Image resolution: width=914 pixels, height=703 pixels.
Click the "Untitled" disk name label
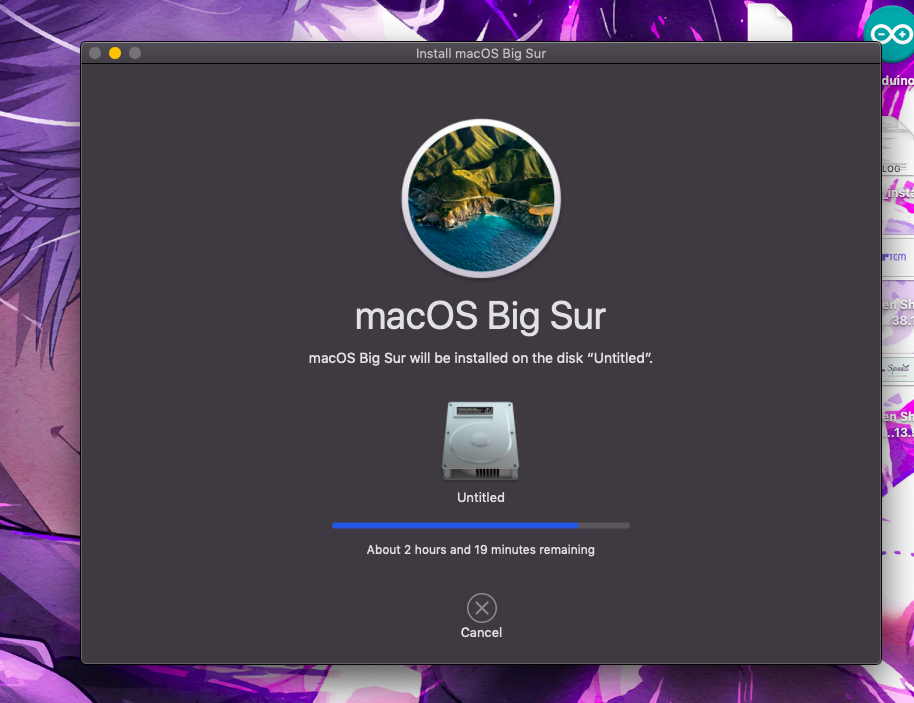[480, 497]
